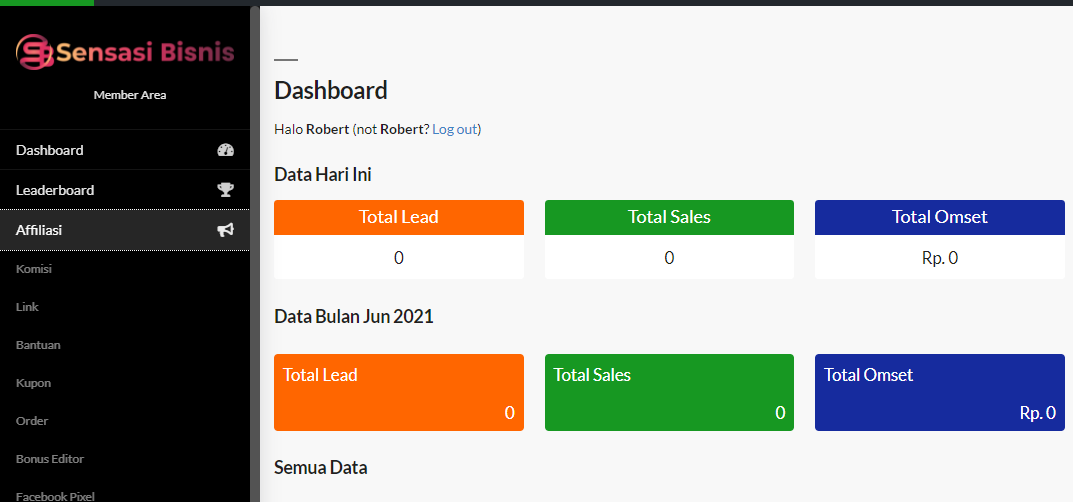Viewport: 1073px width, 502px height.
Task: Click the Affiliasi megaphone icon
Action: 225,230
